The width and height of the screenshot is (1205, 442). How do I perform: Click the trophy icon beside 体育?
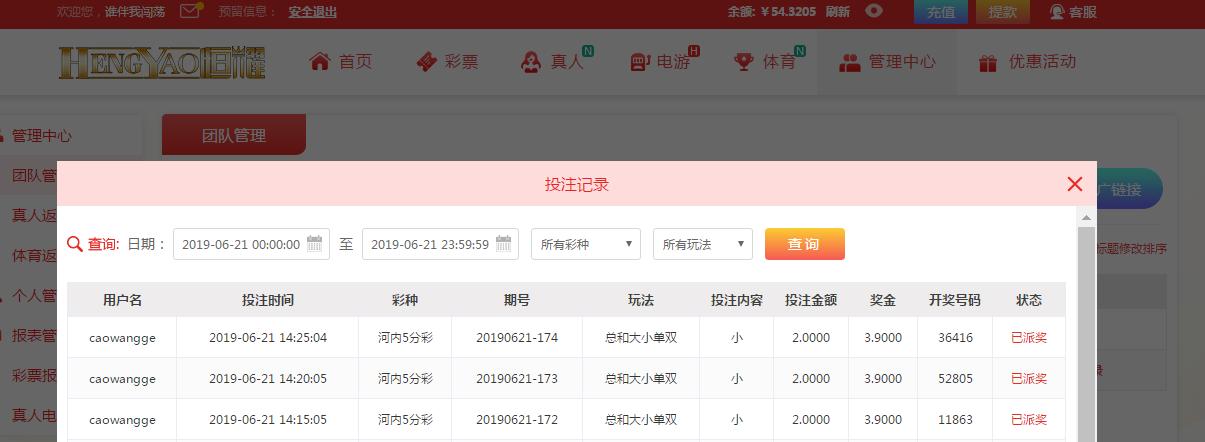[x=744, y=62]
